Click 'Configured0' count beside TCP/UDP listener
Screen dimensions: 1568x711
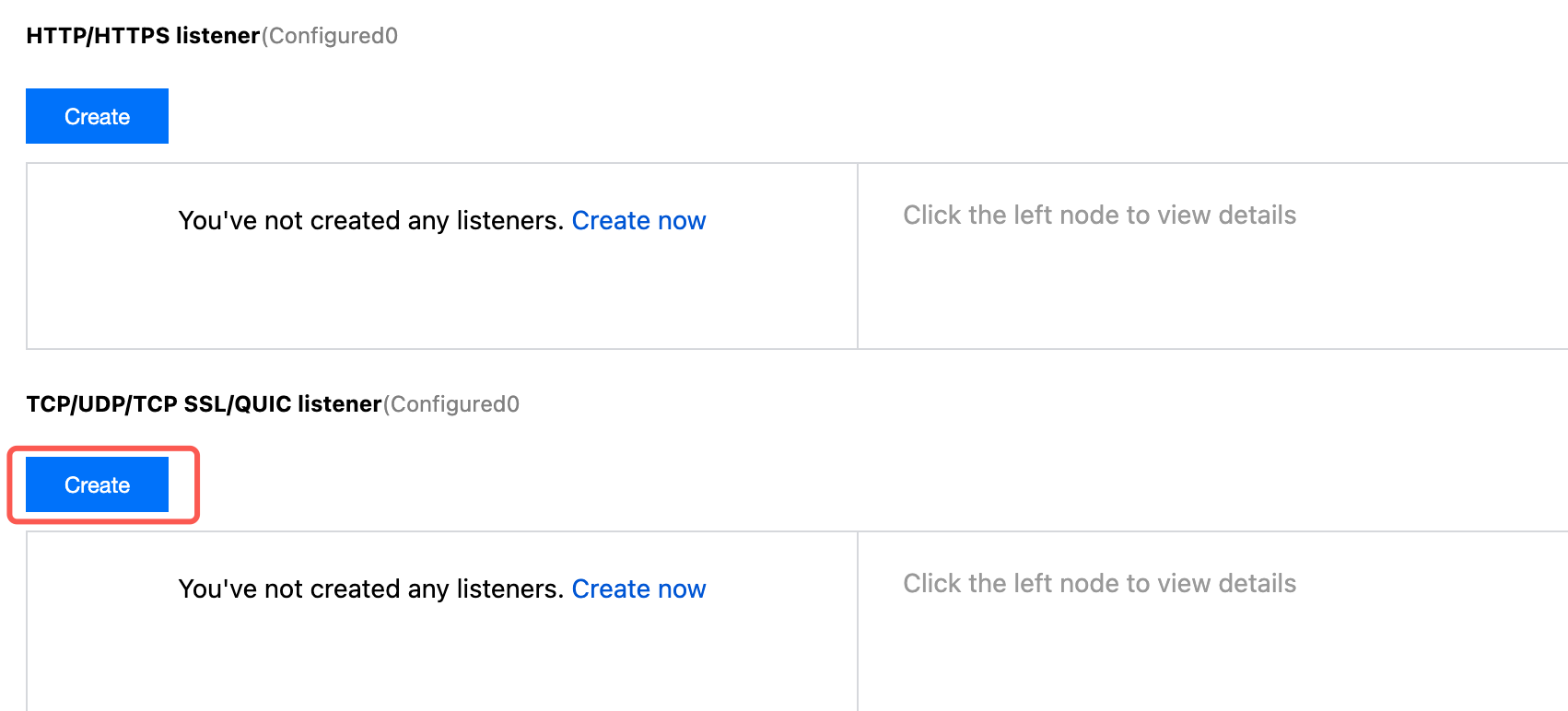453,404
